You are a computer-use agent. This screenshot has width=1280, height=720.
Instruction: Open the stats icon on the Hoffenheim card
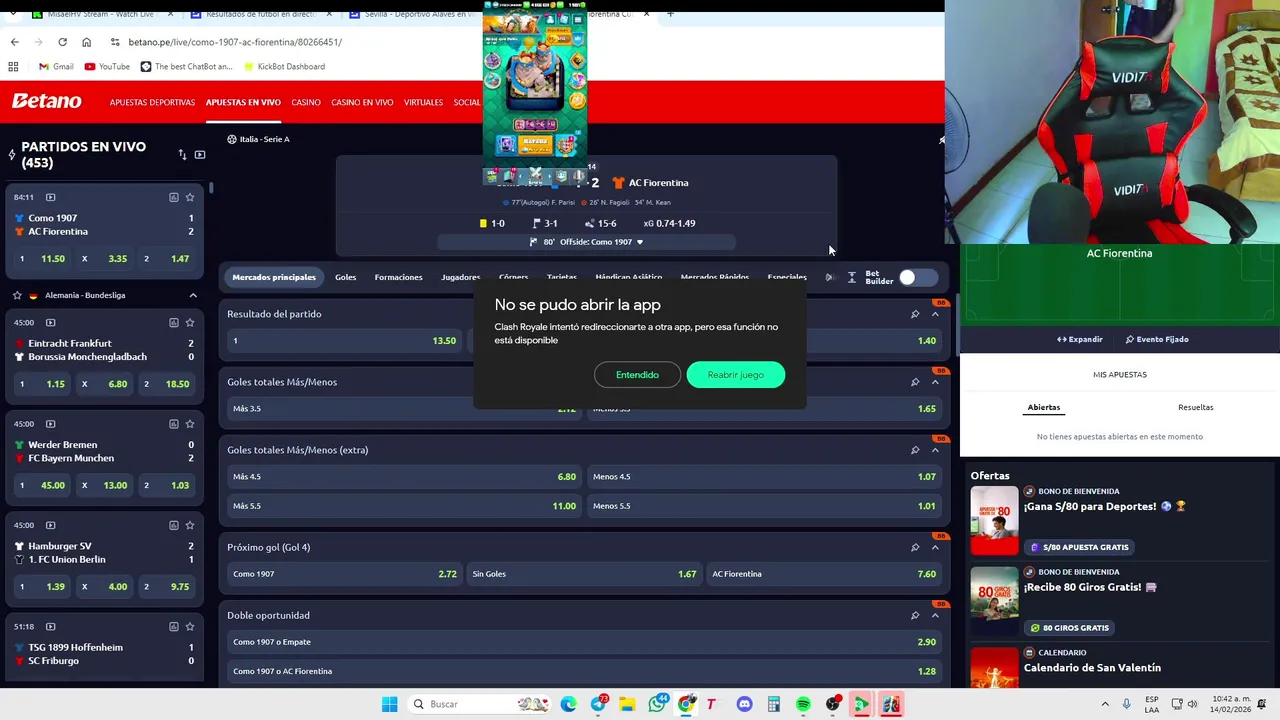pyautogui.click(x=174, y=626)
